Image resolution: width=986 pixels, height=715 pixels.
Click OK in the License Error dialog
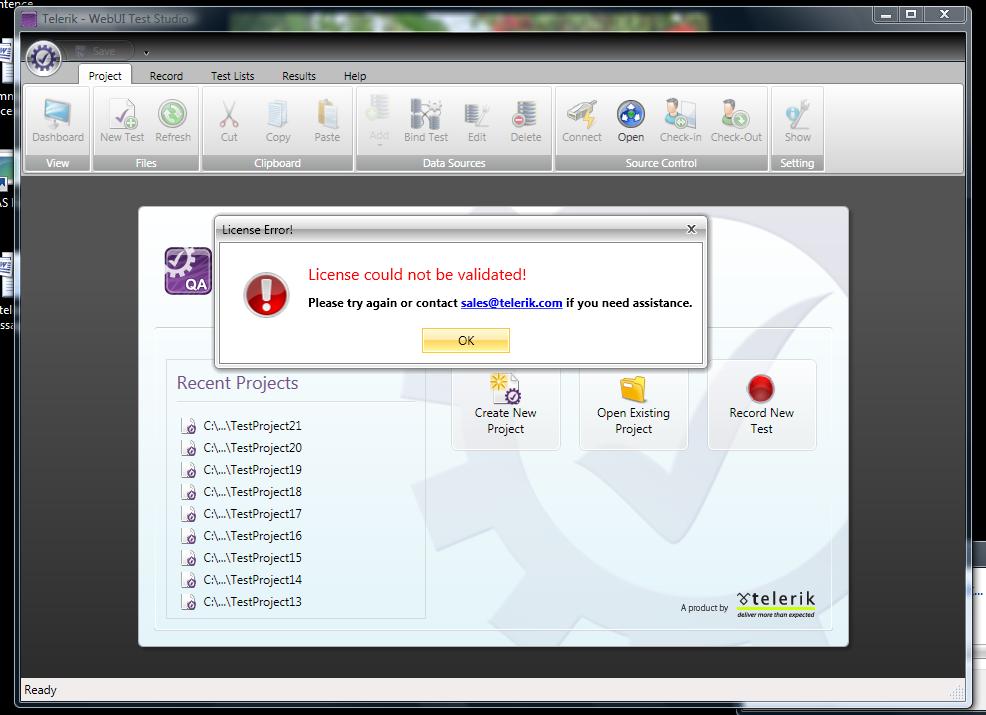coord(466,340)
